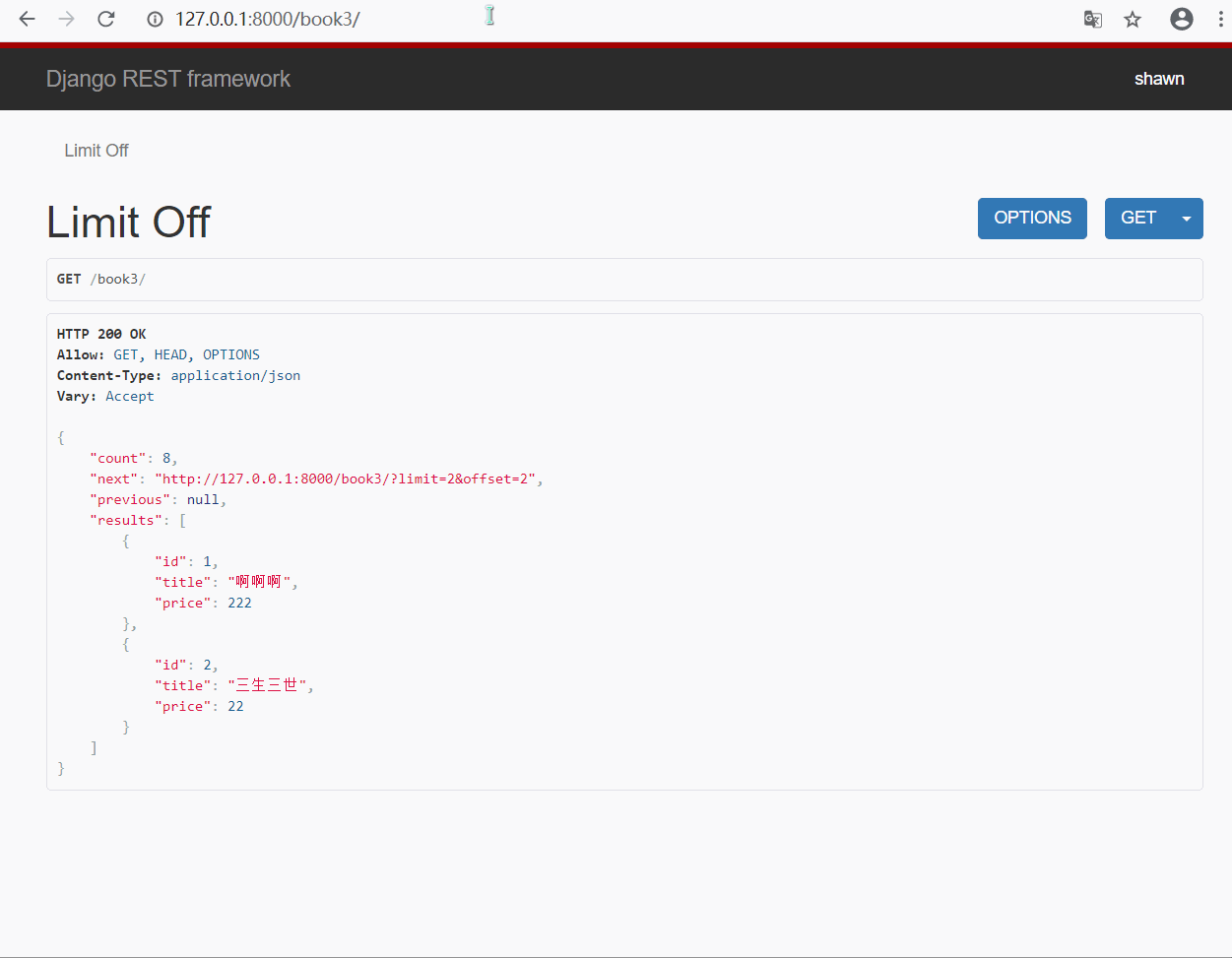The image size is (1232, 958).
Task: Open the shawn user menu
Action: pos(1158,79)
